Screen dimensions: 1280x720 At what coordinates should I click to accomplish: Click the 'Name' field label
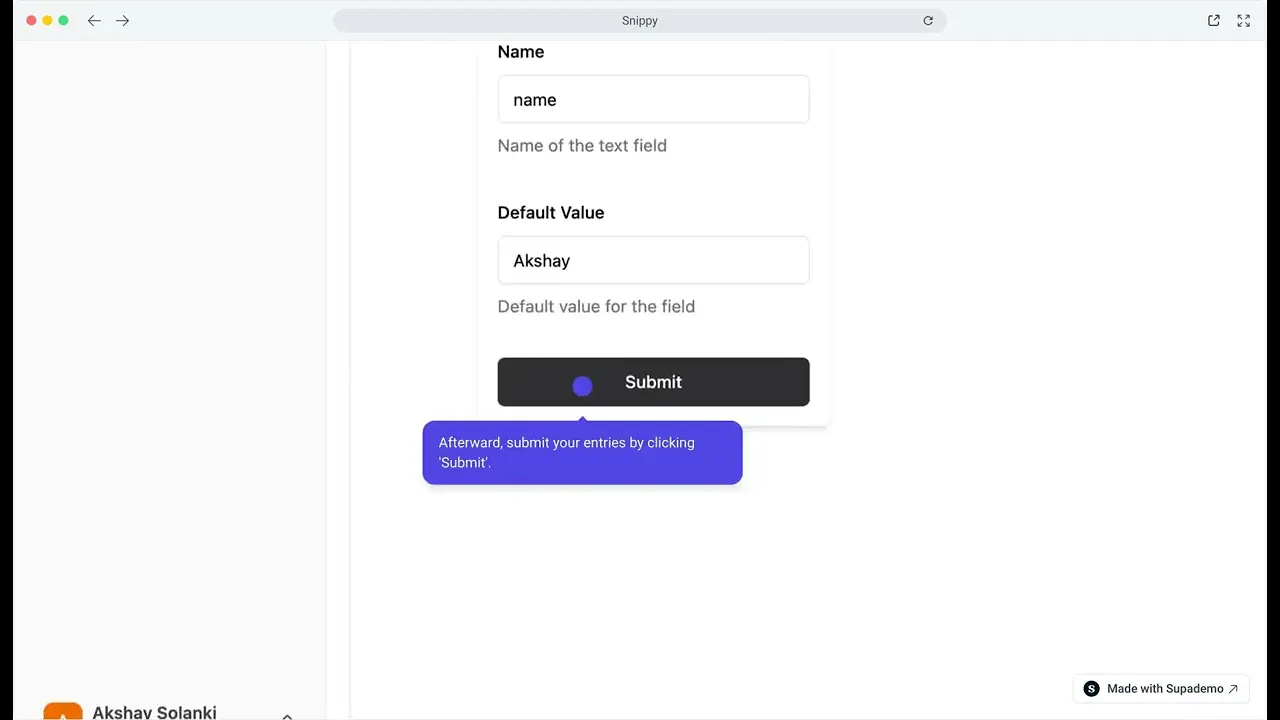coord(521,52)
